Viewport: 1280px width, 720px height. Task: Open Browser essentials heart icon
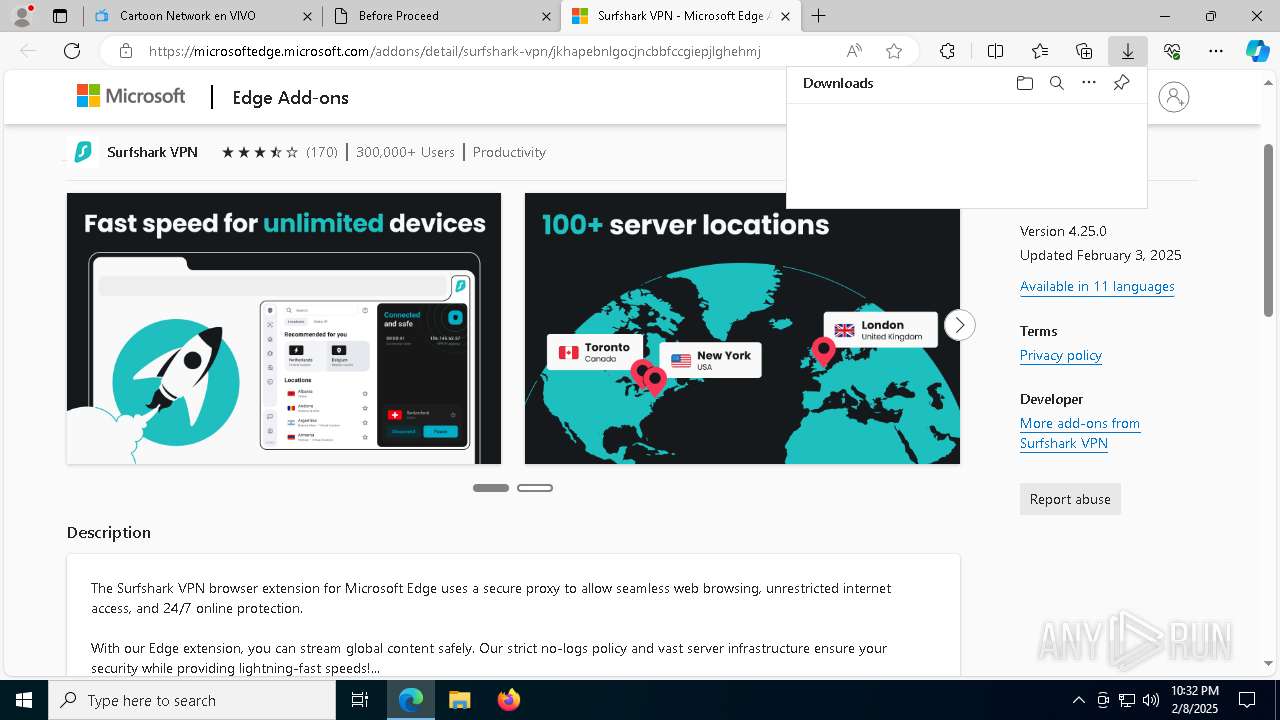click(1172, 51)
